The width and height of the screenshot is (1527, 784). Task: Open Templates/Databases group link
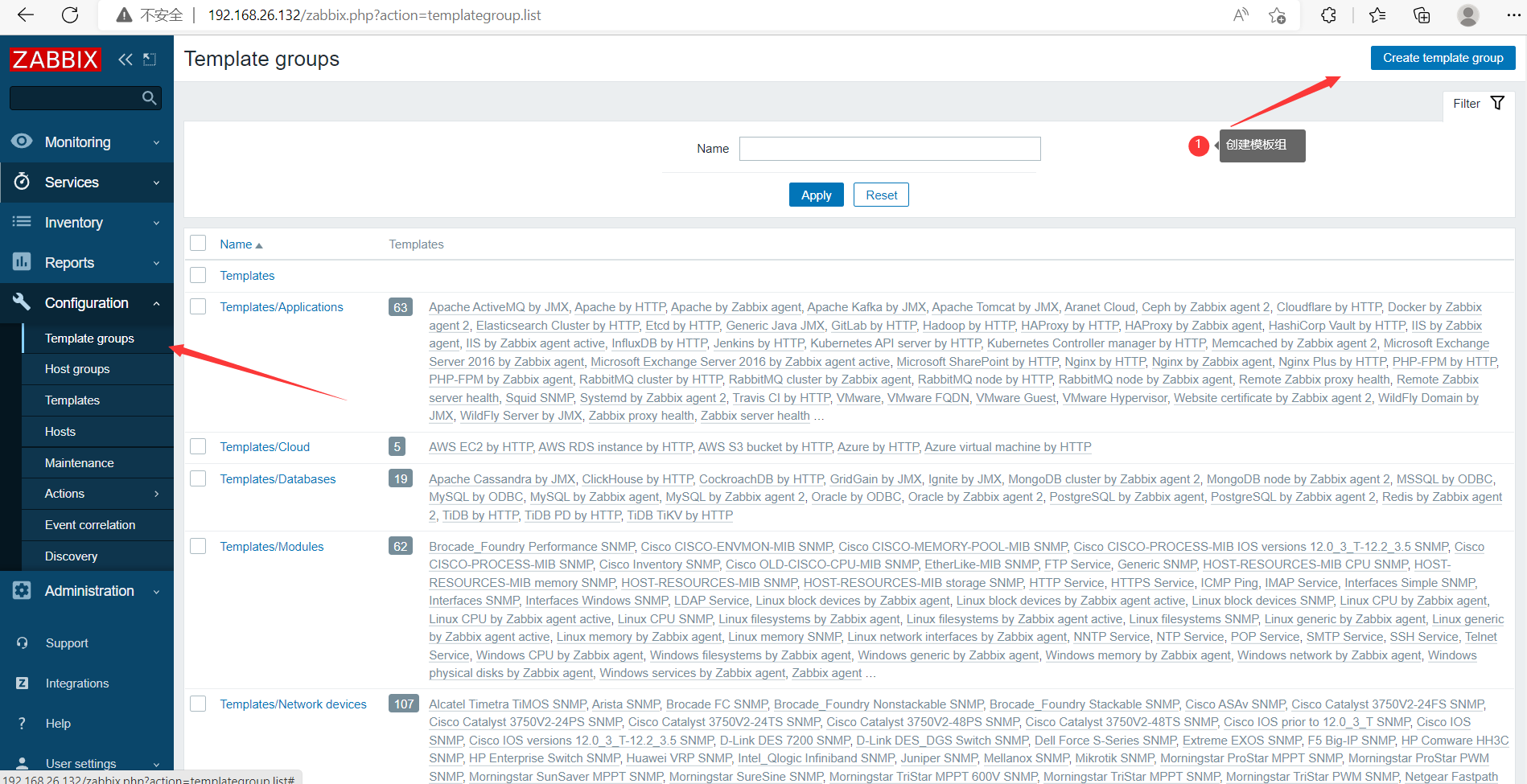coord(278,479)
